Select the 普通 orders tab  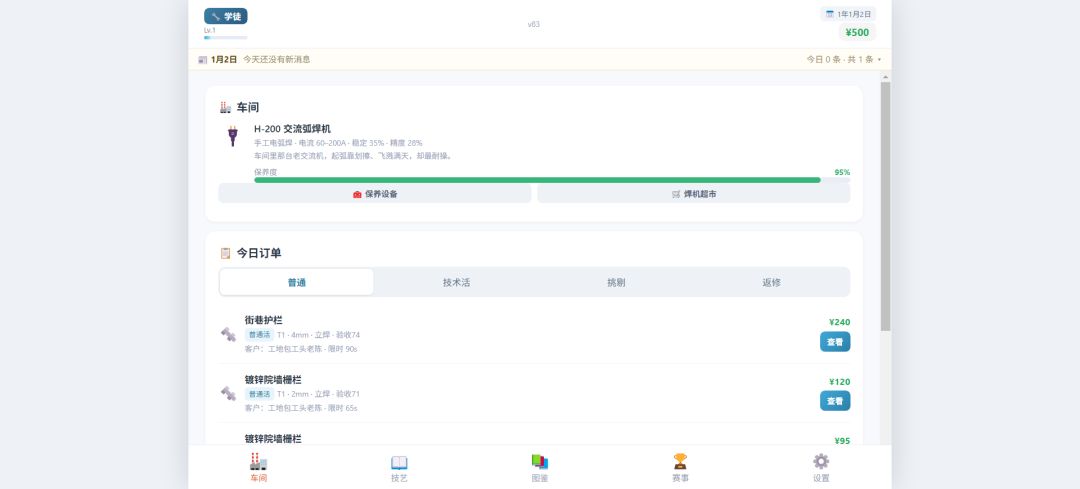pos(297,282)
